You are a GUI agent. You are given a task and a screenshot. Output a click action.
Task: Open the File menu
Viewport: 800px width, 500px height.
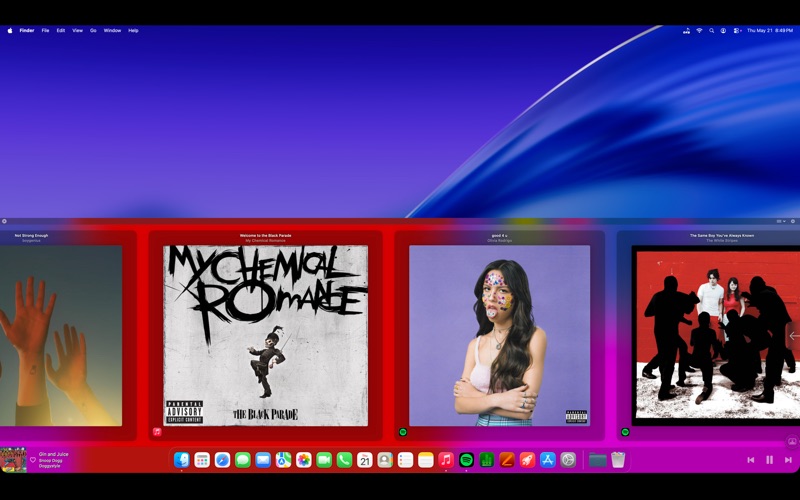[45, 31]
